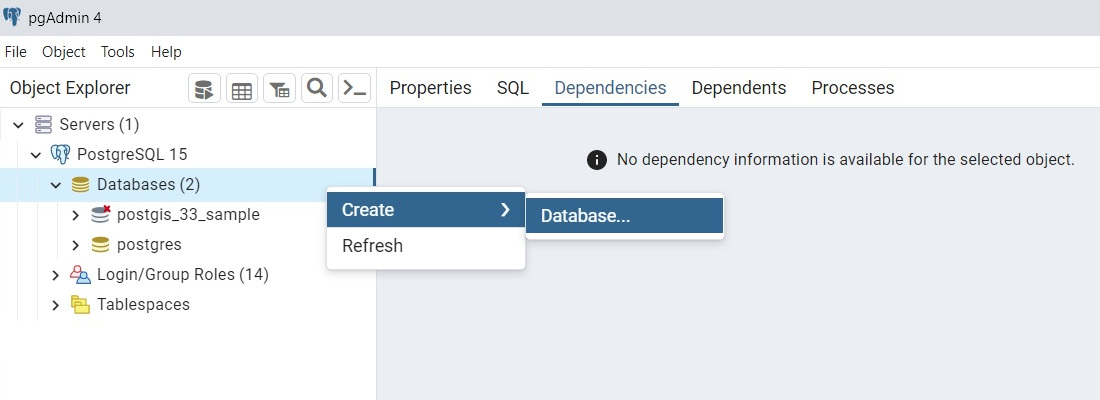
Task: Choose Create in the context menu
Action: pyautogui.click(x=426, y=210)
